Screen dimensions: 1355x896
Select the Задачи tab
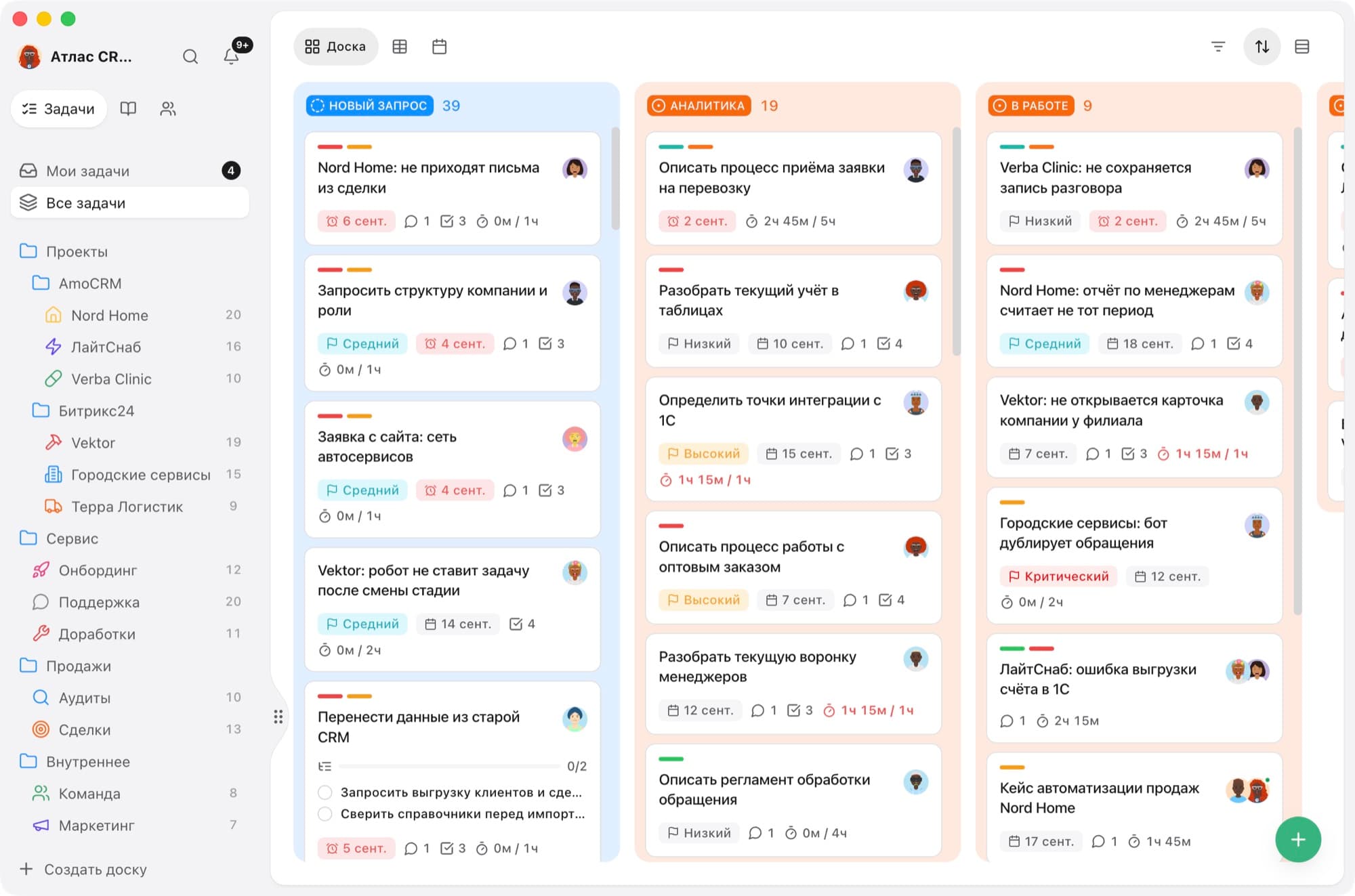coord(59,108)
